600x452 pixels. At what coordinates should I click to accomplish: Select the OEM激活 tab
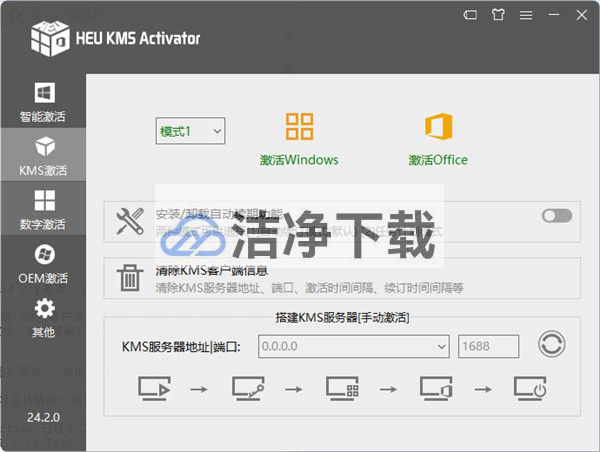(43, 263)
